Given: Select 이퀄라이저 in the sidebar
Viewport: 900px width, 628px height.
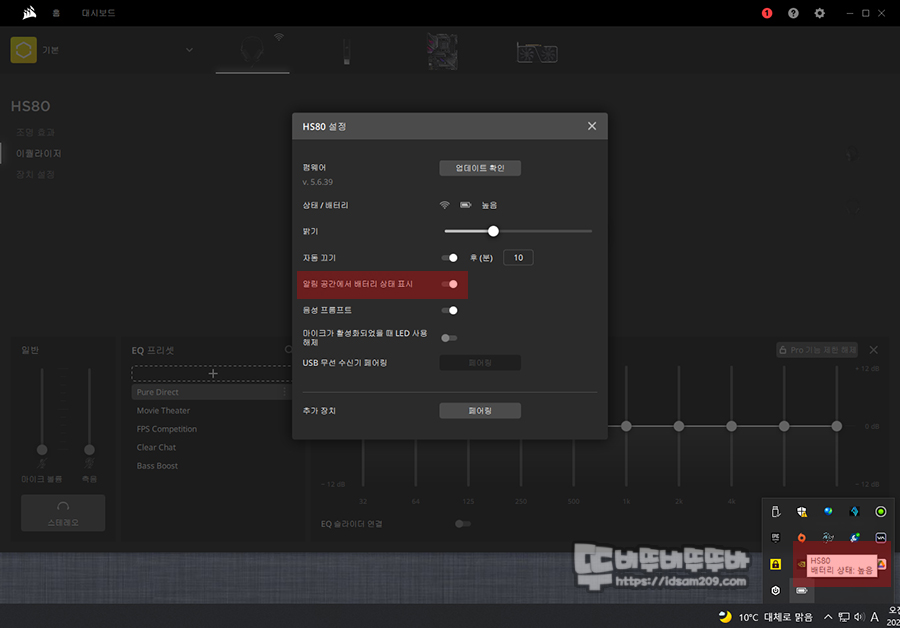Looking at the screenshot, I should (38, 153).
